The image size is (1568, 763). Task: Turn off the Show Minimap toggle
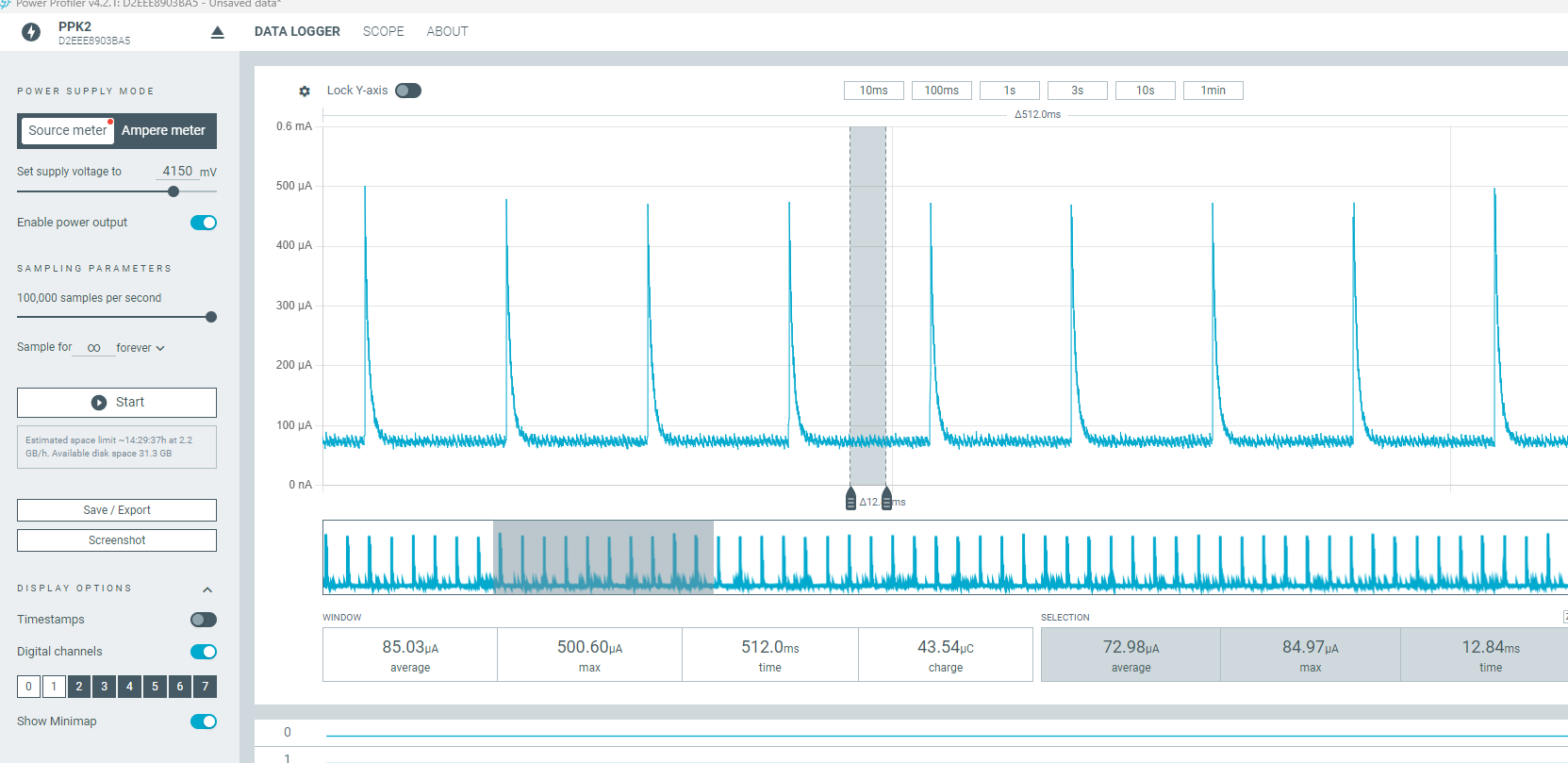pos(204,722)
